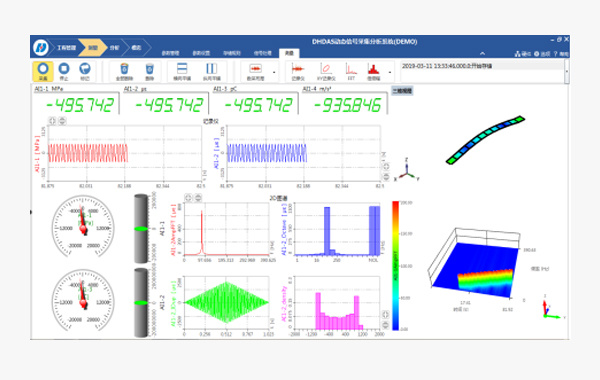
Task: Click the magenta density histogram
Action: point(337,302)
